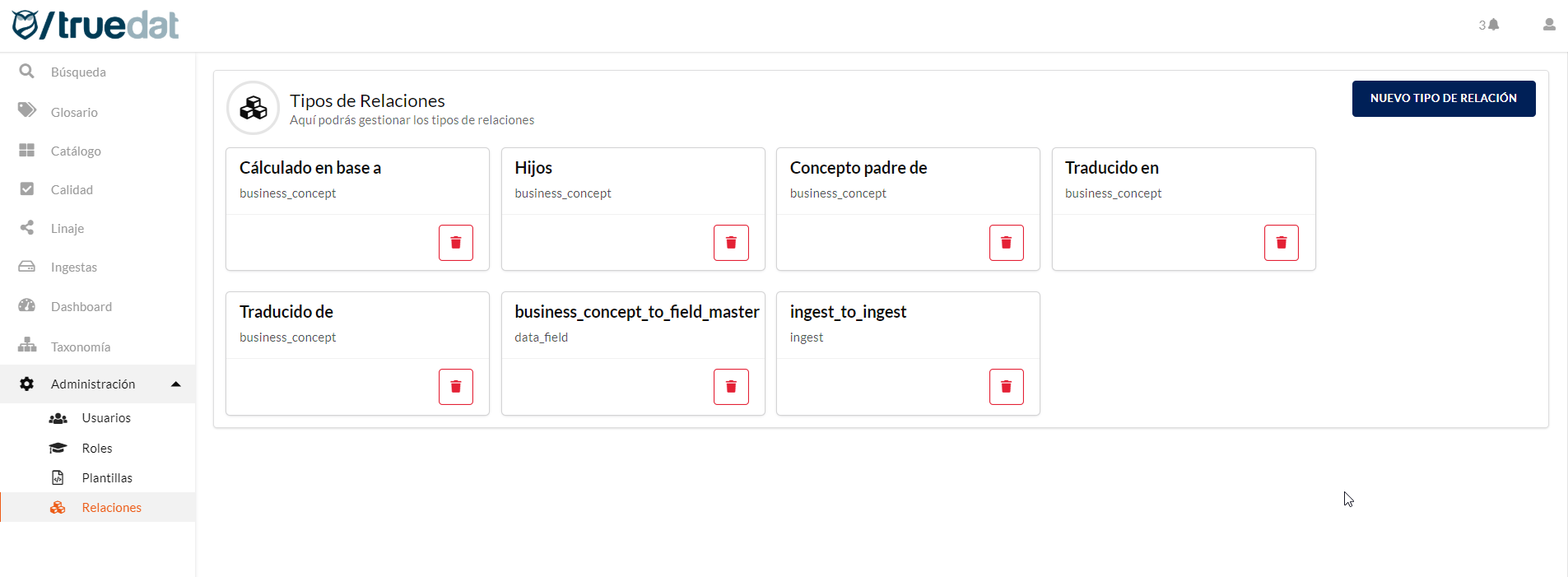Select Usuarios under Administración

[x=106, y=418]
